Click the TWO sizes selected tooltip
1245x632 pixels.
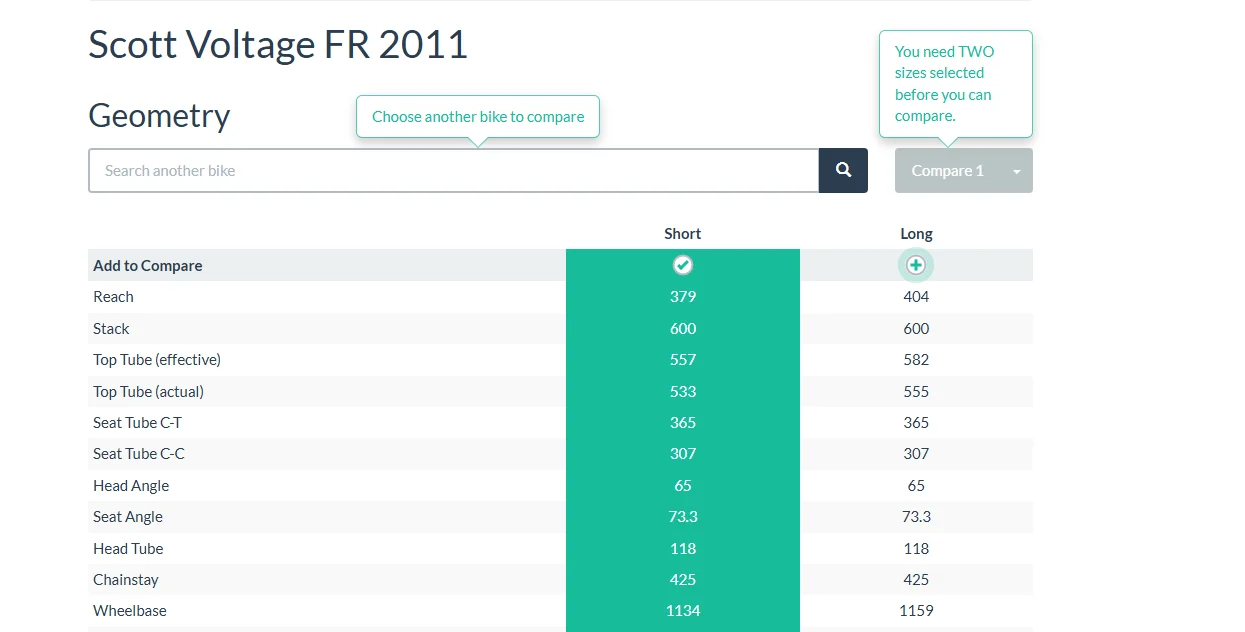coord(956,84)
